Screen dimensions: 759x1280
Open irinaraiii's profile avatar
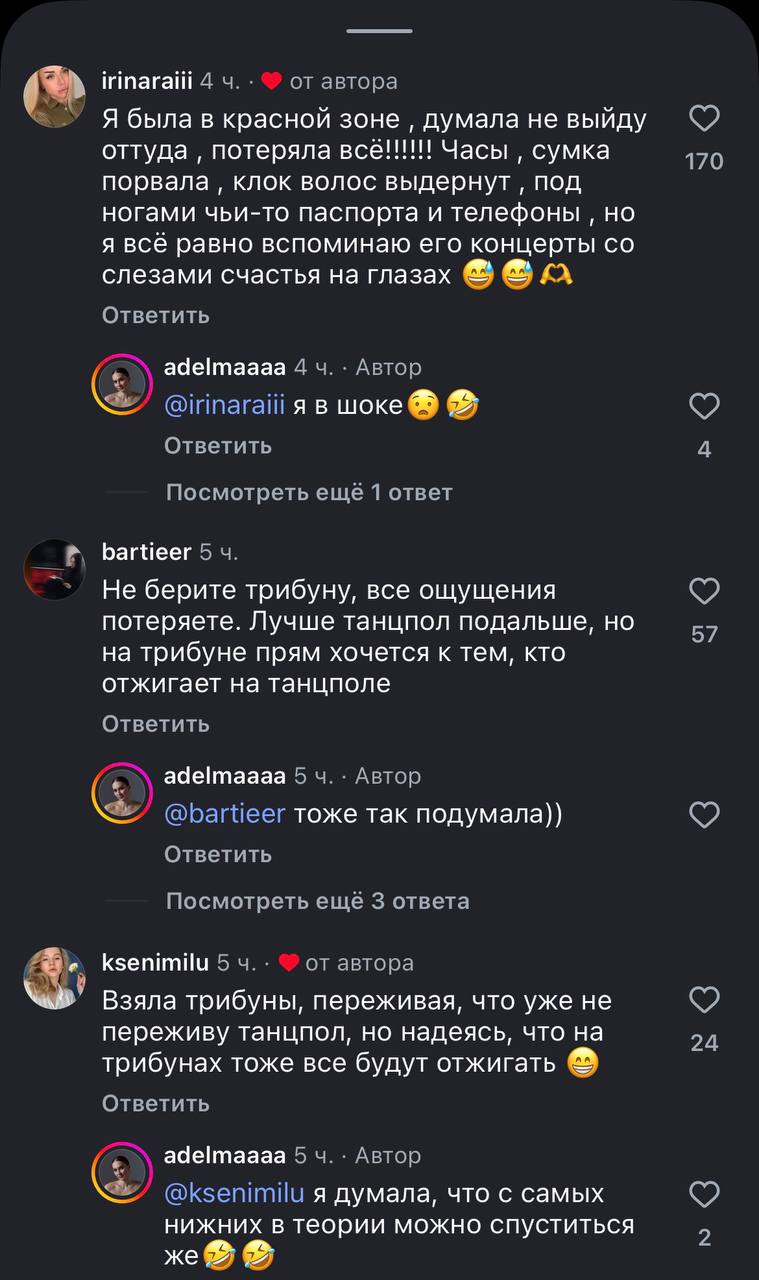54,97
